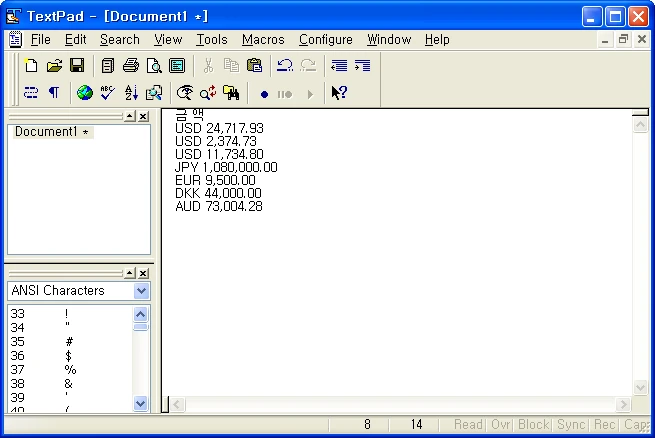This screenshot has height=438, width=655.
Task: Run spell check ABC checkmark icon
Action: [x=108, y=93]
